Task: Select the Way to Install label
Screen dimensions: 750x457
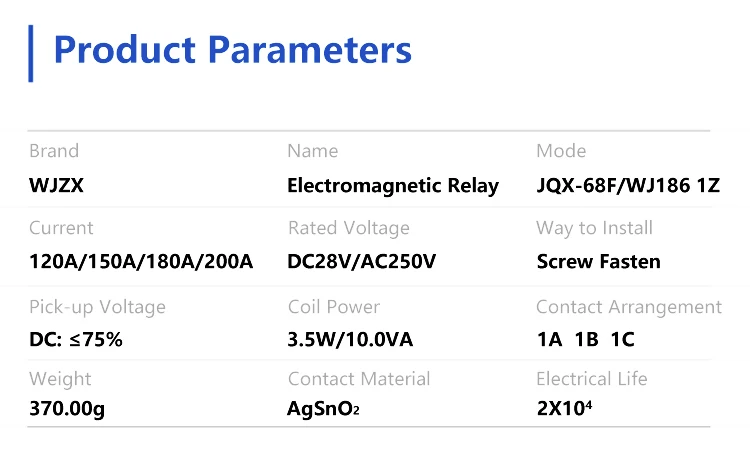Action: 594,229
